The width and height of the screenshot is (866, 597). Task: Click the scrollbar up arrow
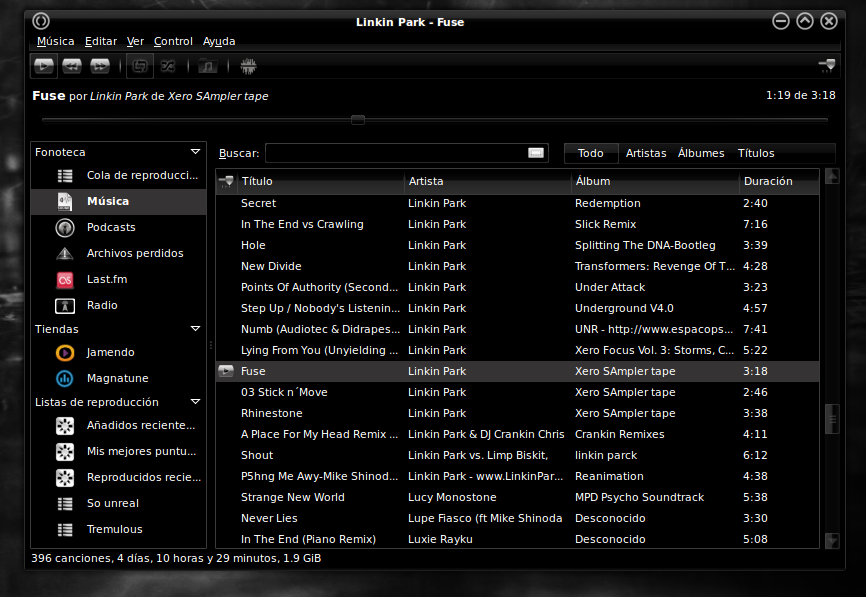click(x=832, y=176)
